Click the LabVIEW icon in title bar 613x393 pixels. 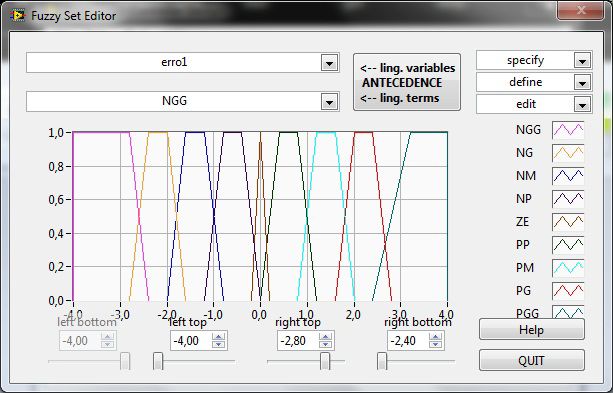pos(18,16)
